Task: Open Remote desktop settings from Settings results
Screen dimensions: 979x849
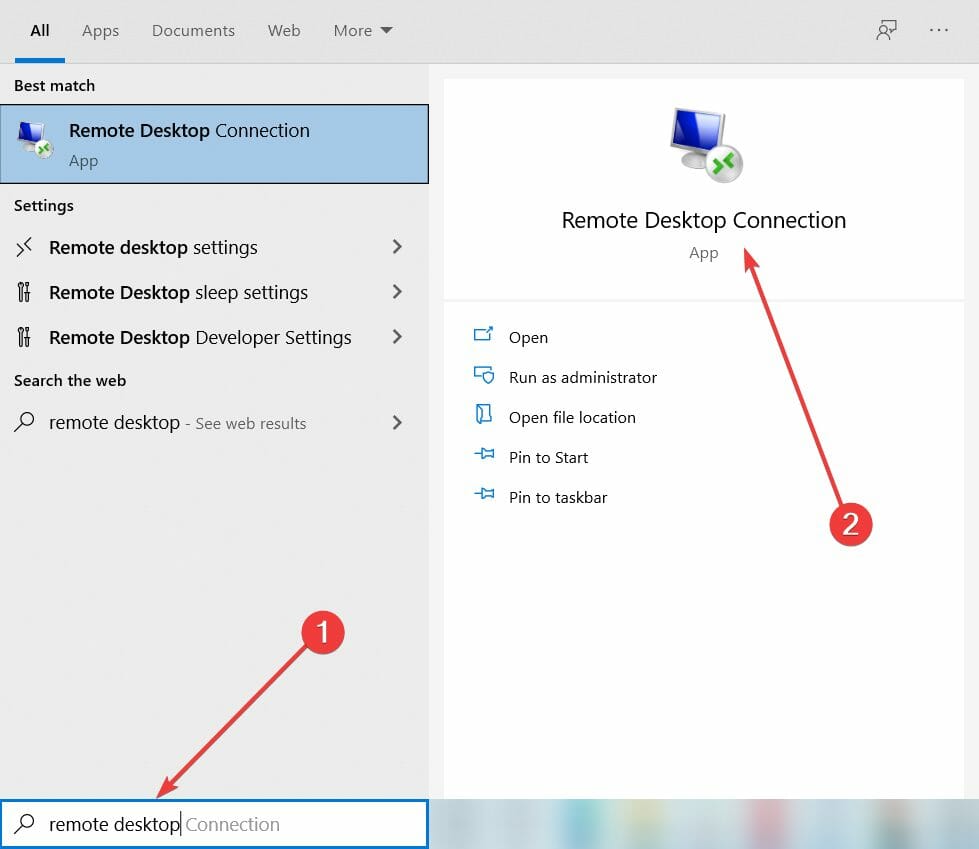Action: pyautogui.click(x=155, y=247)
